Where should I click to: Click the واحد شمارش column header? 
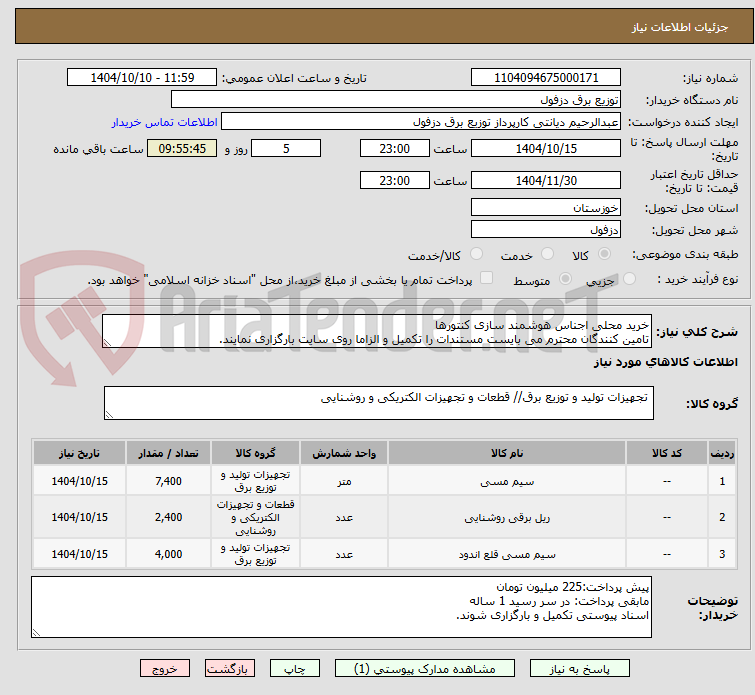coord(344,453)
